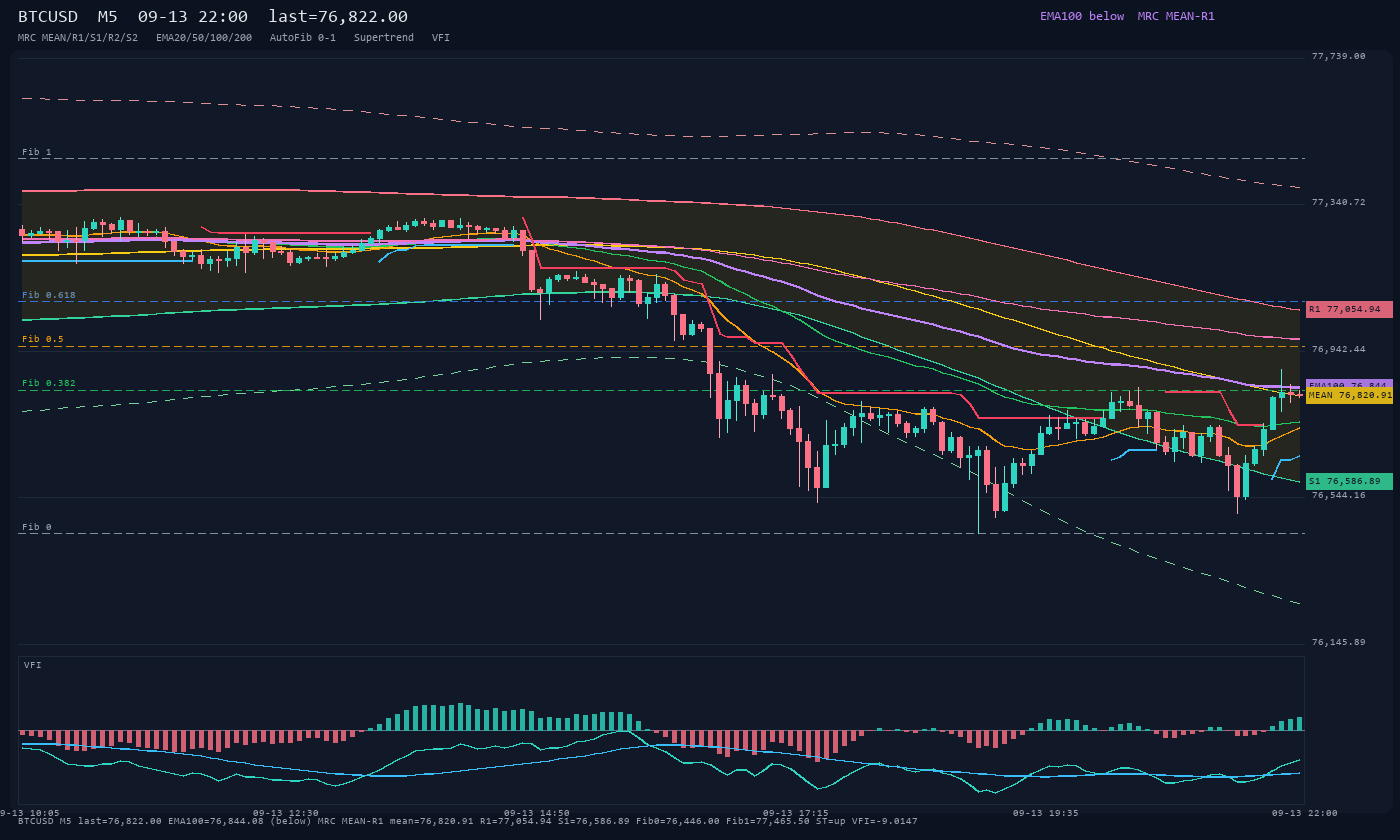This screenshot has width=1400, height=840.
Task: Select the '09-13 17:15' time axis label
Action: coord(795,813)
